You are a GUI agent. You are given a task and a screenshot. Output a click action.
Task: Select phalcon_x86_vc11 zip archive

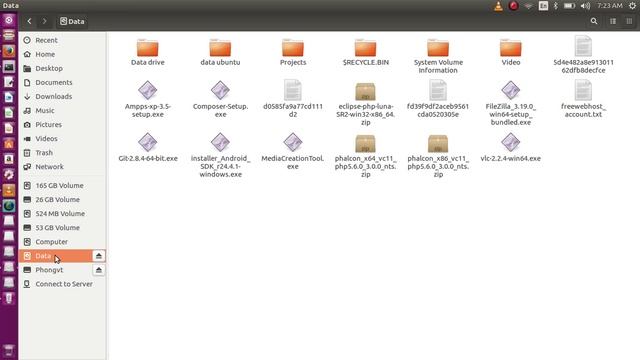tap(438, 155)
